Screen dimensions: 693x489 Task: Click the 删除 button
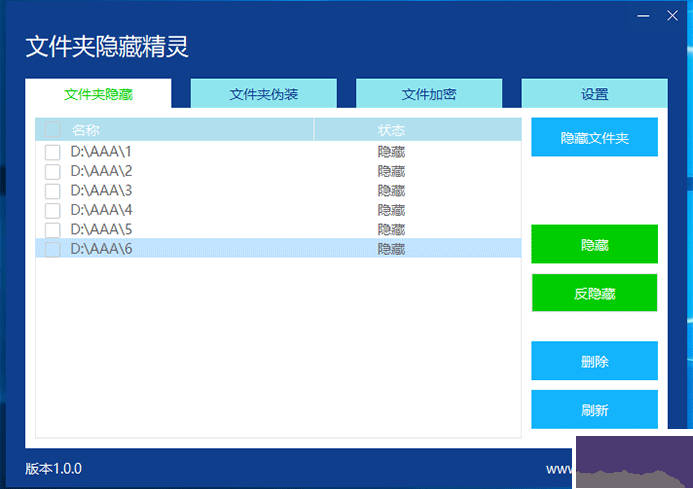(x=594, y=361)
